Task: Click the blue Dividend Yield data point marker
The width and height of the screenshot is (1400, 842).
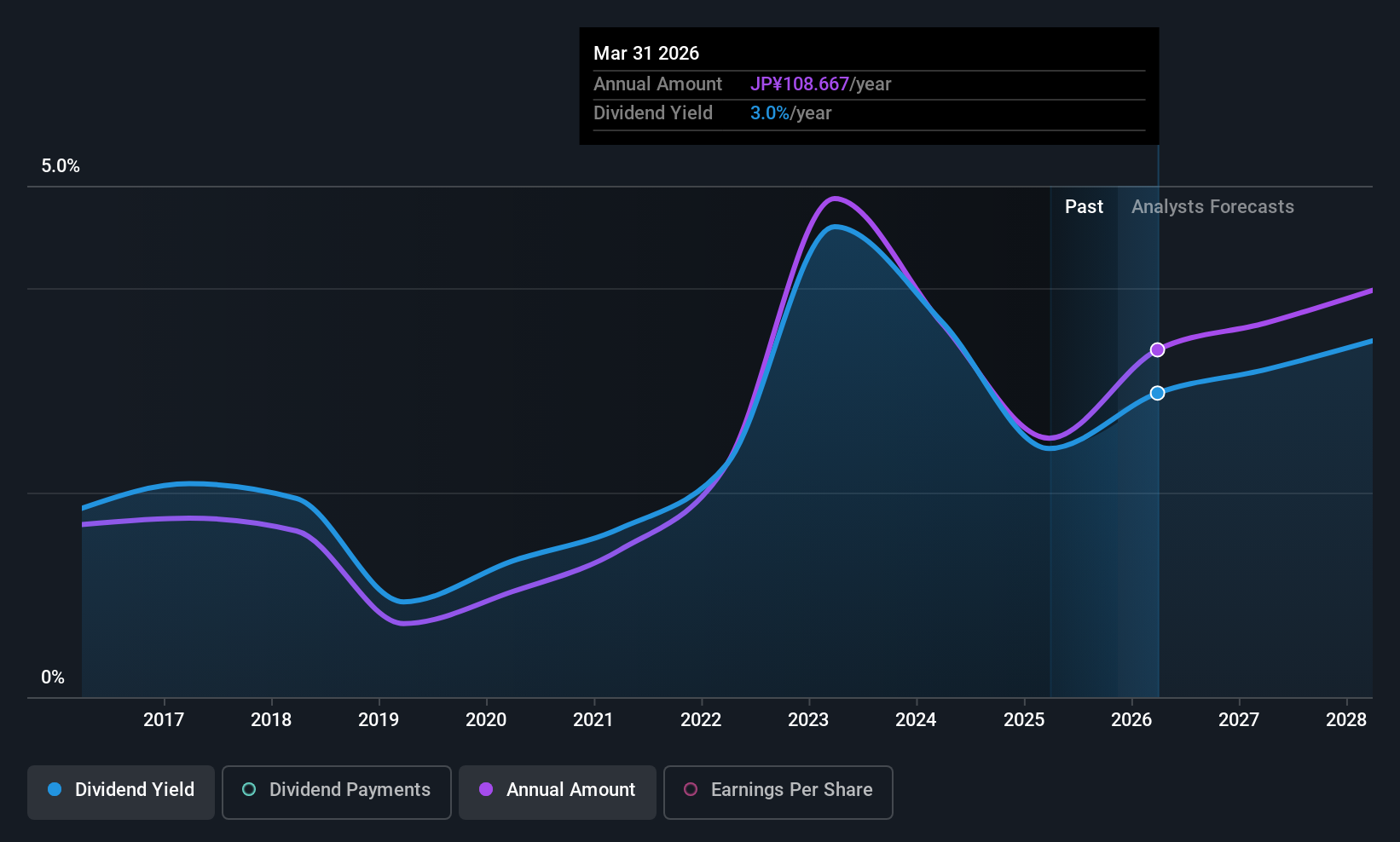Action: click(x=1157, y=393)
